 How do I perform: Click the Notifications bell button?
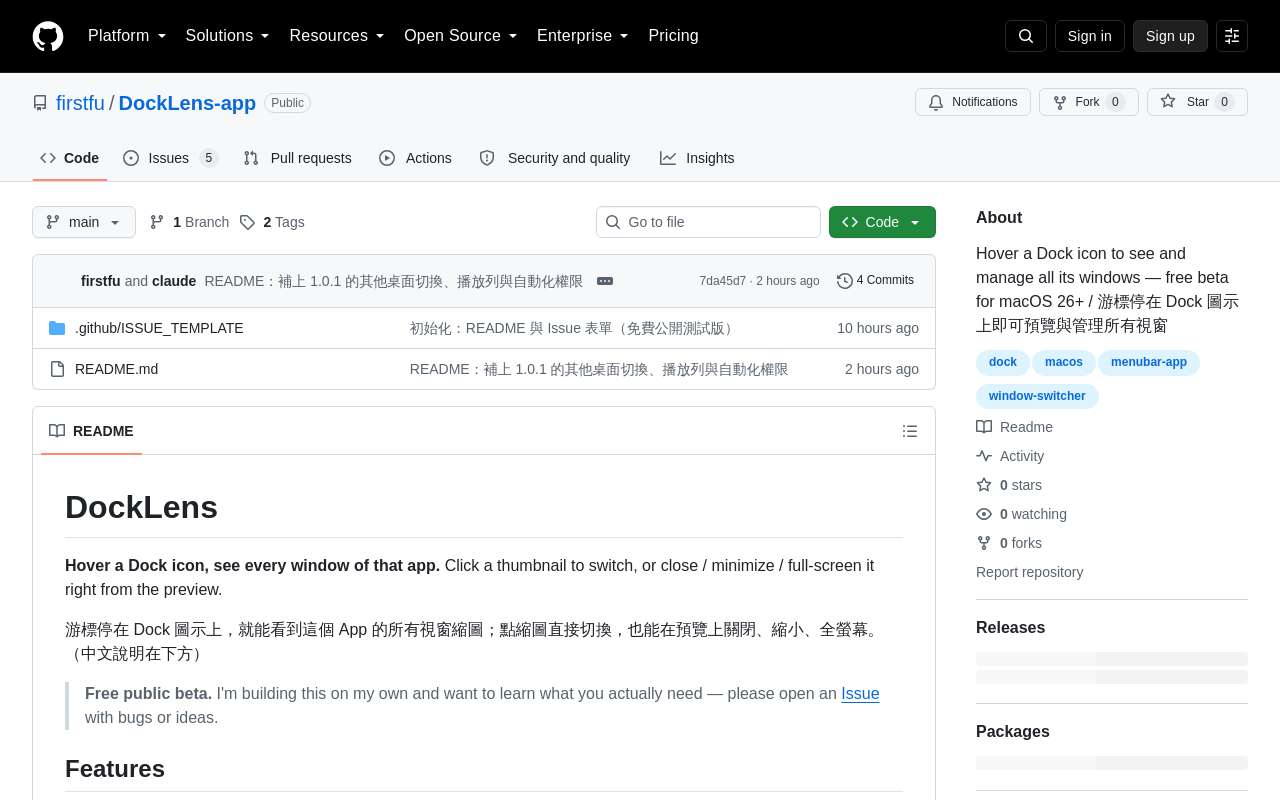[973, 102]
